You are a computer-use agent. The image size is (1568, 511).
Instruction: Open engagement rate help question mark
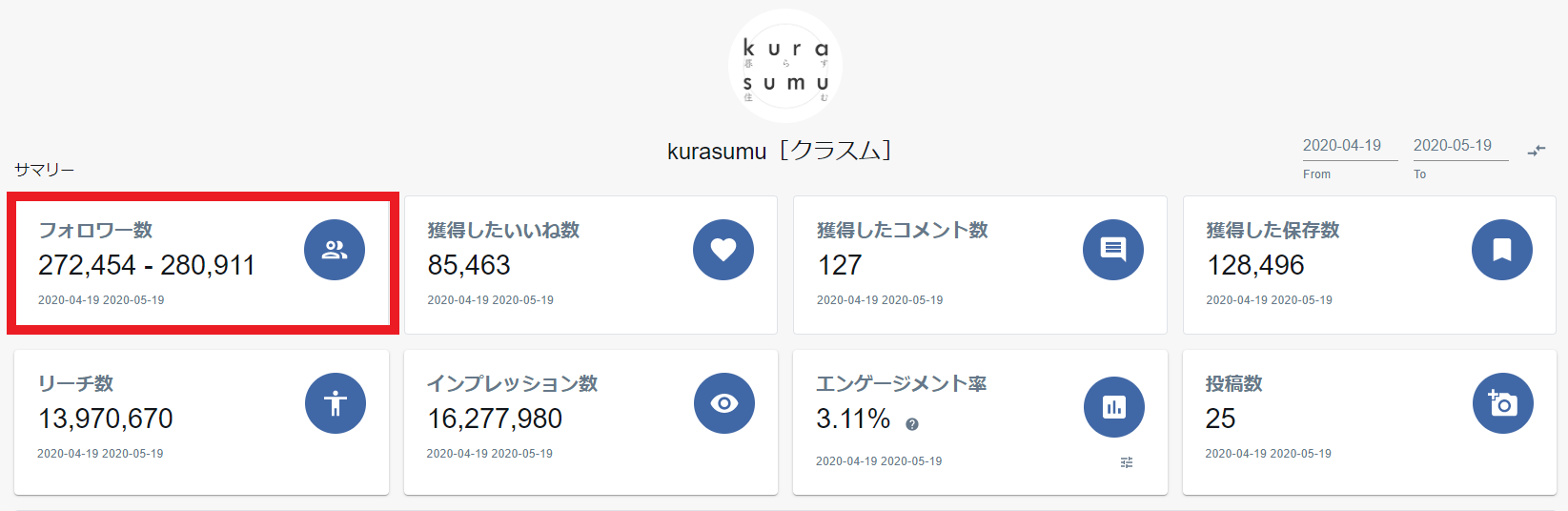pyautogui.click(x=912, y=424)
